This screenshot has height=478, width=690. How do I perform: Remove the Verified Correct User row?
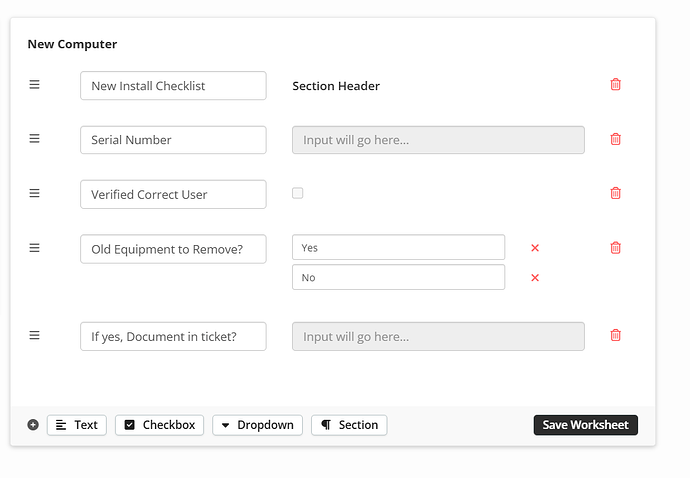pos(615,193)
